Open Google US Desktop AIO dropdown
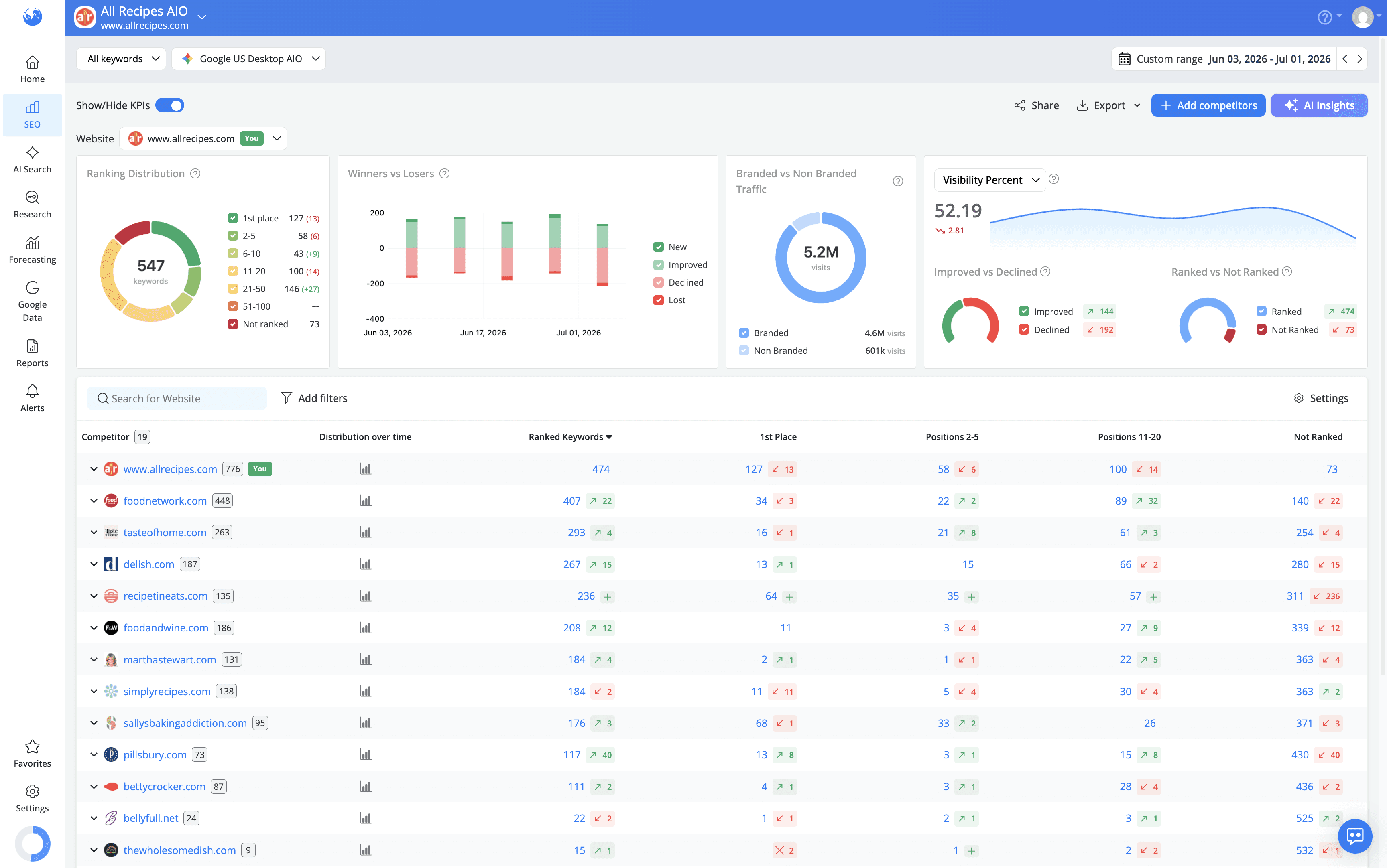This screenshot has height=868, width=1387. (x=249, y=59)
